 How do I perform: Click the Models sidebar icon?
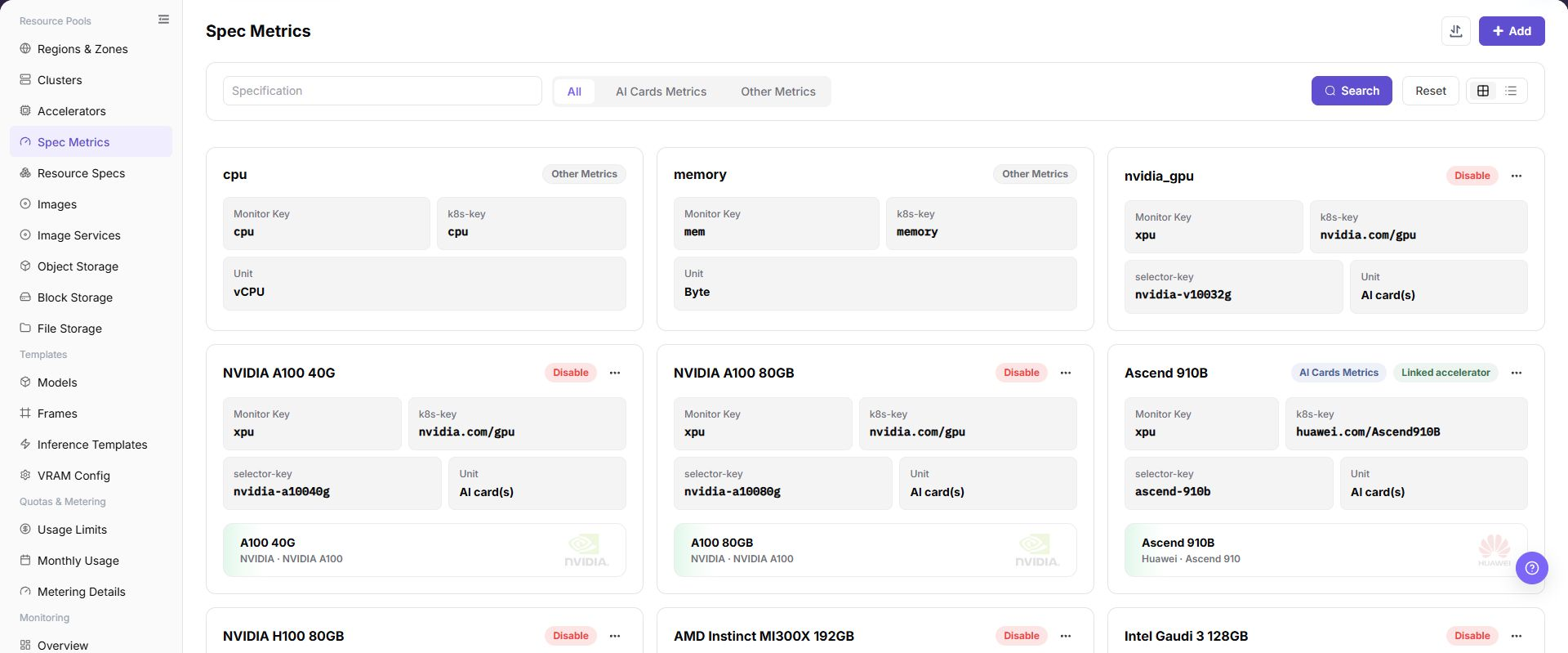tap(25, 382)
